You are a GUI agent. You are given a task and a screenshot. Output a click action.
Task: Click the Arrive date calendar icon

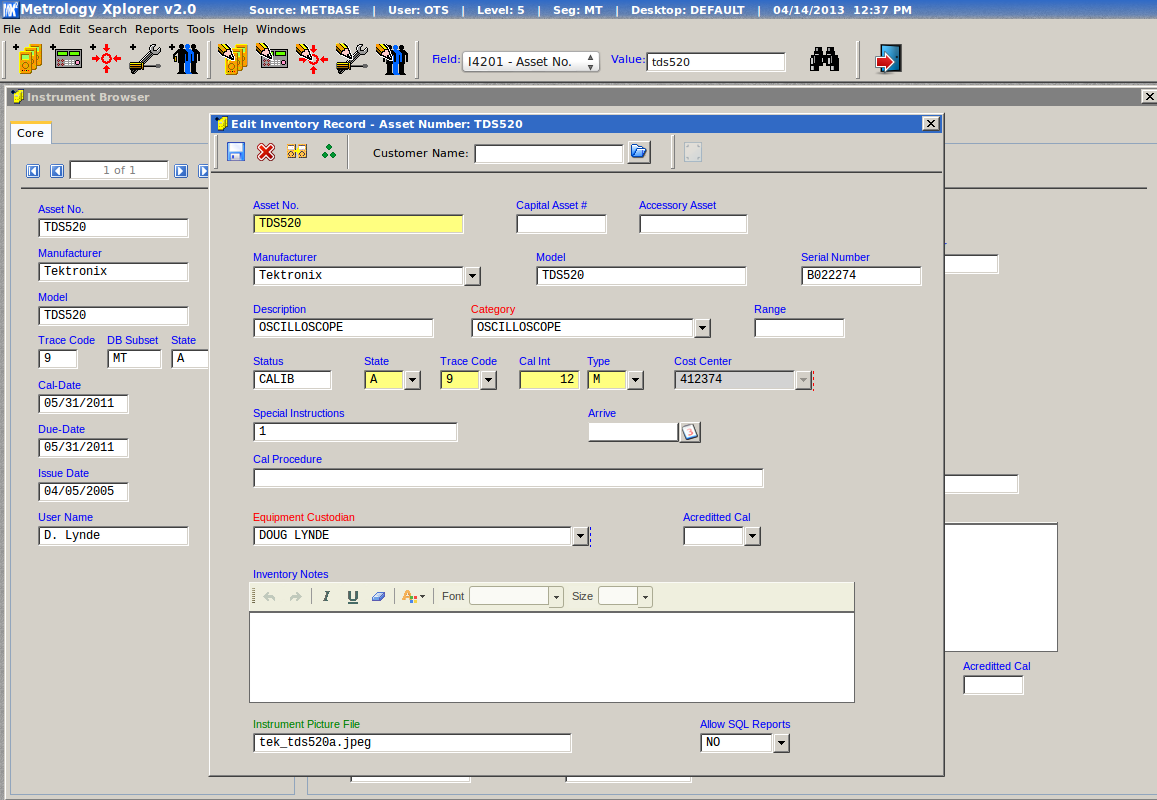pyautogui.click(x=690, y=432)
